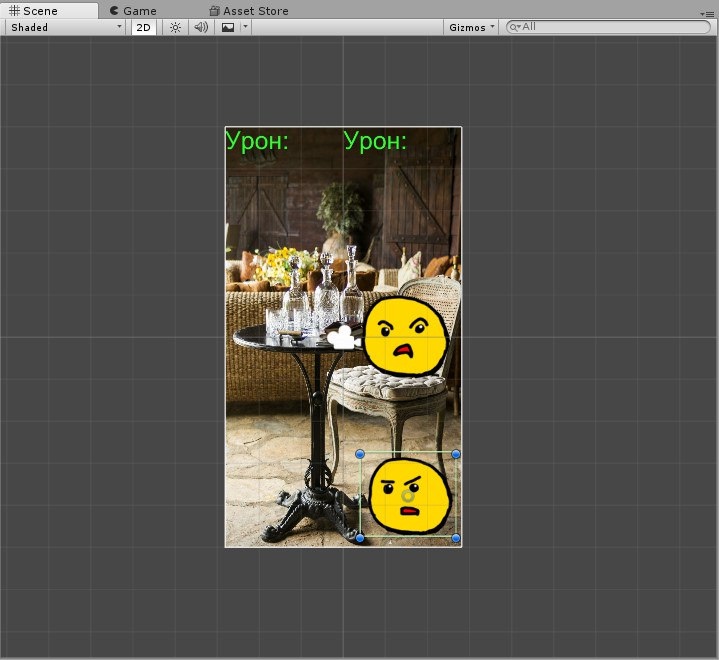Open the scene effects dropdown arrow
The width and height of the screenshot is (719, 660).
[245, 27]
